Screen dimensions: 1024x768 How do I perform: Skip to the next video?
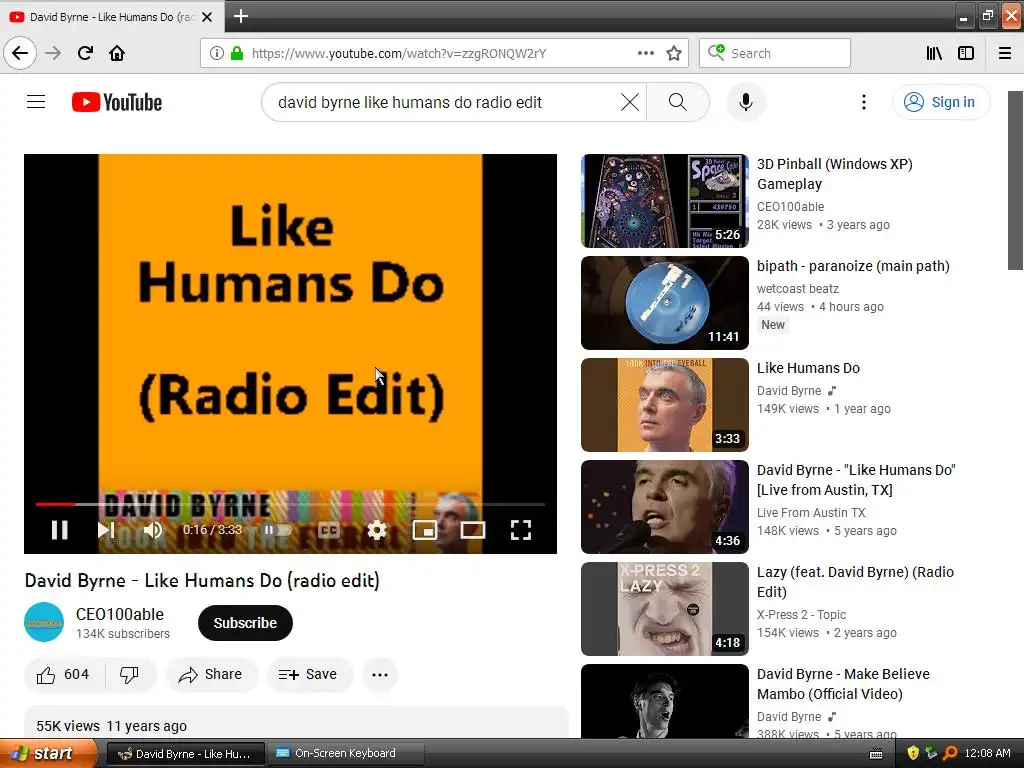coord(106,530)
